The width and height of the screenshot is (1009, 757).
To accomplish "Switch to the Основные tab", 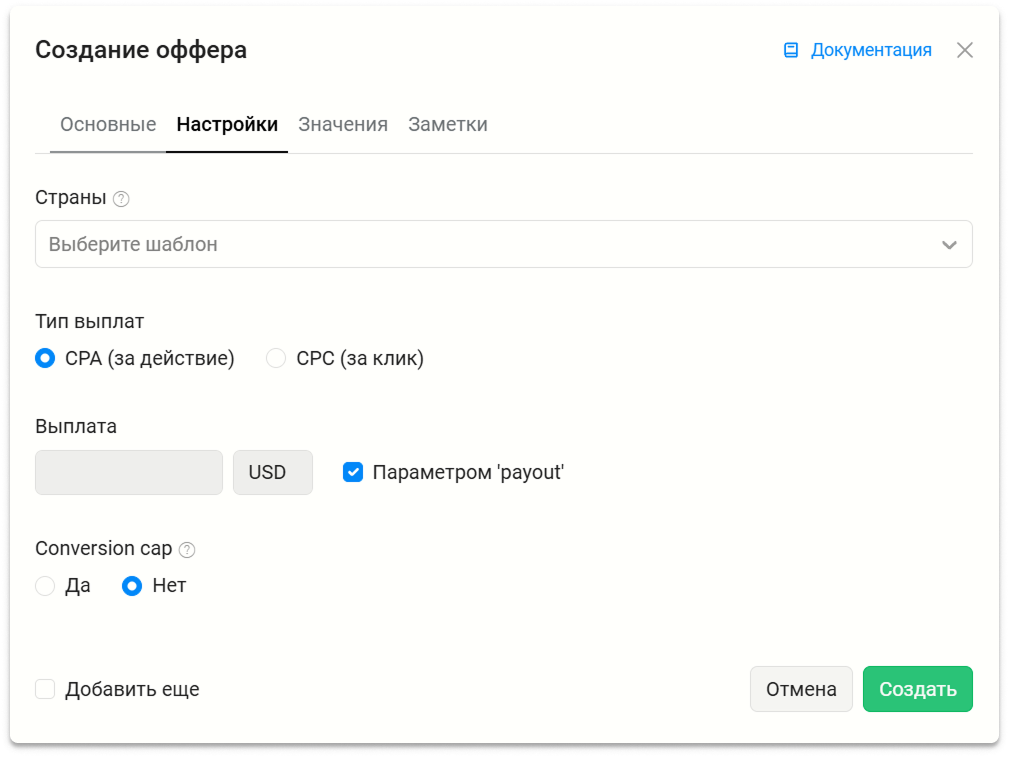I will (108, 125).
